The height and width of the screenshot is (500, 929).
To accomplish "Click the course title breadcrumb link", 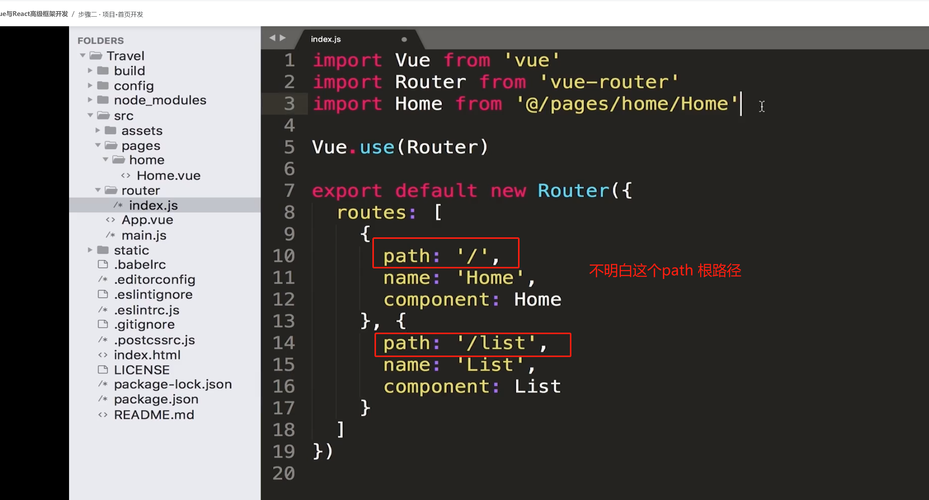I will [x=34, y=14].
